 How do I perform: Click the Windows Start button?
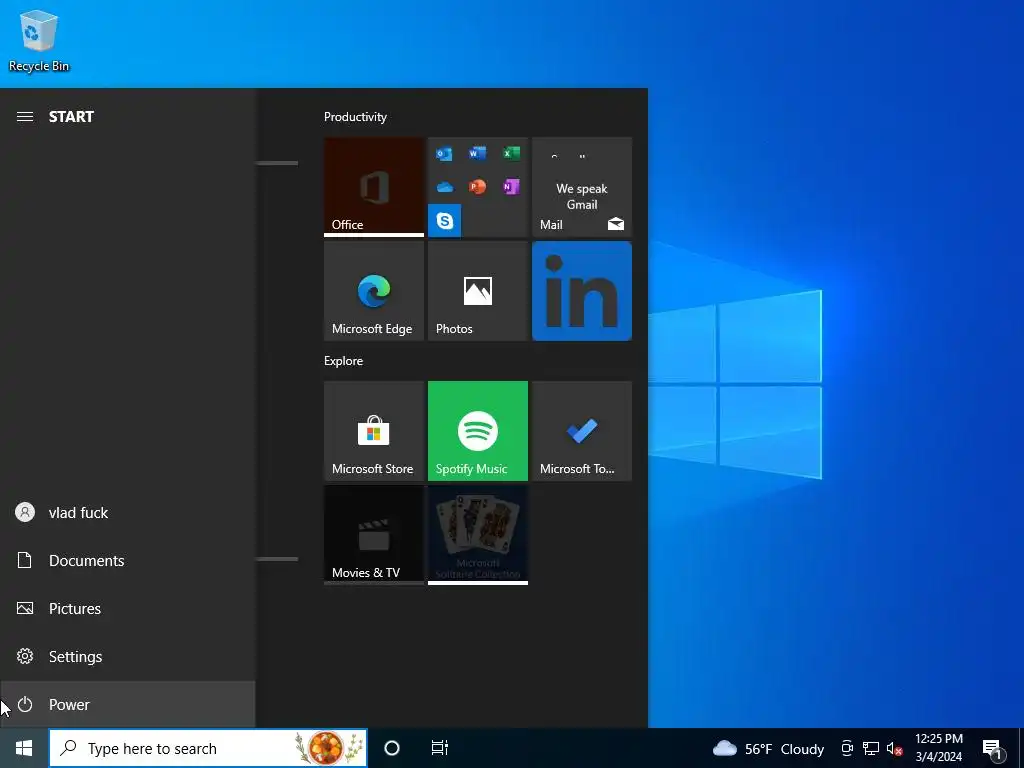click(24, 748)
